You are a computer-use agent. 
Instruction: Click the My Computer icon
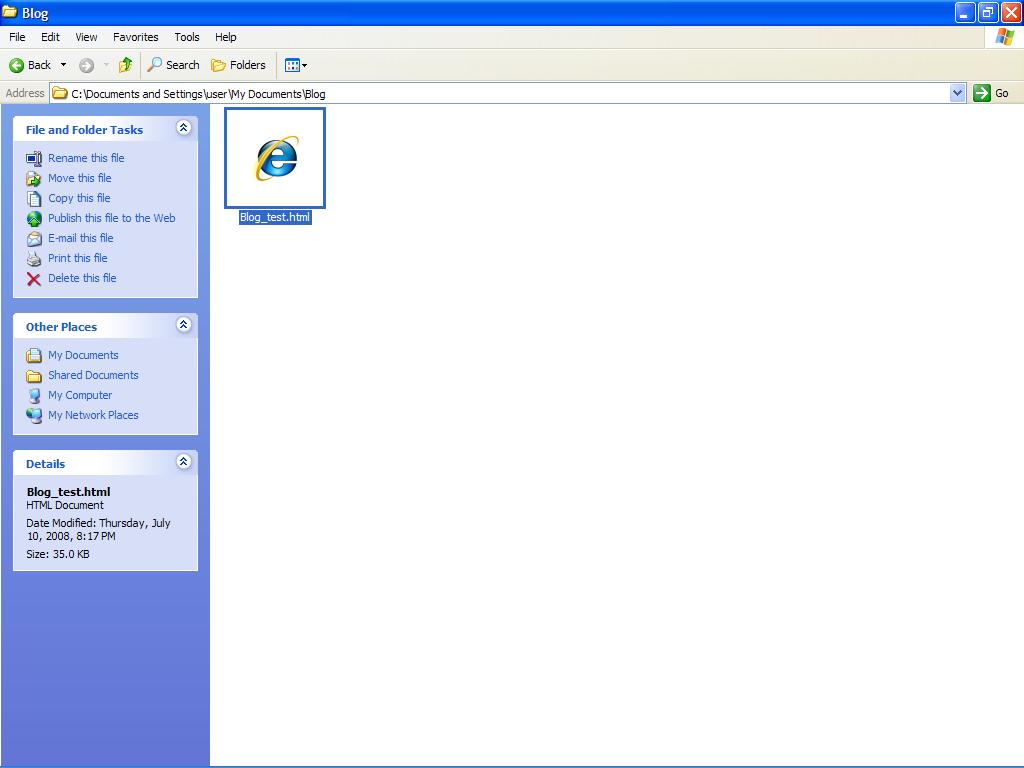pos(34,396)
